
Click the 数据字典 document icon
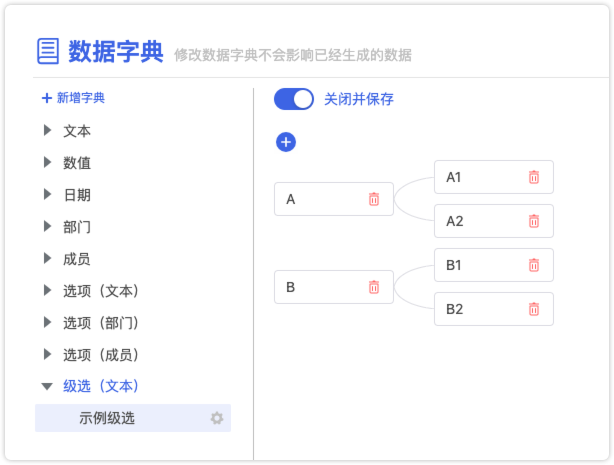pos(48,51)
